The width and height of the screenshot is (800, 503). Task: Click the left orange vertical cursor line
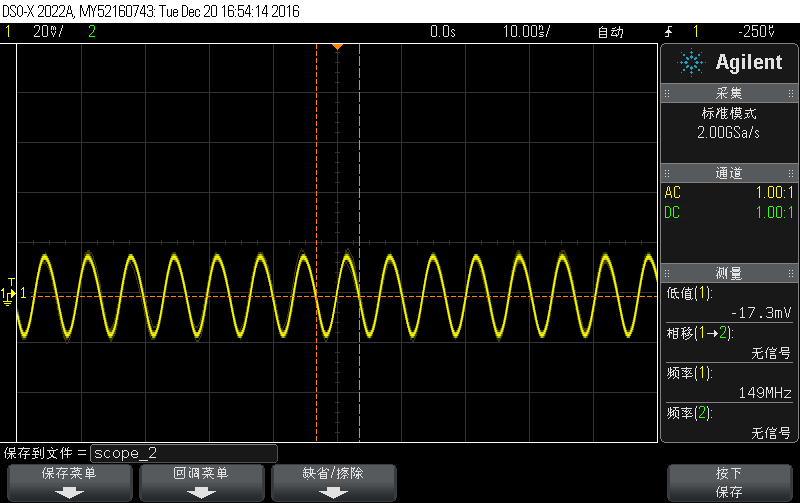[x=316, y=243]
